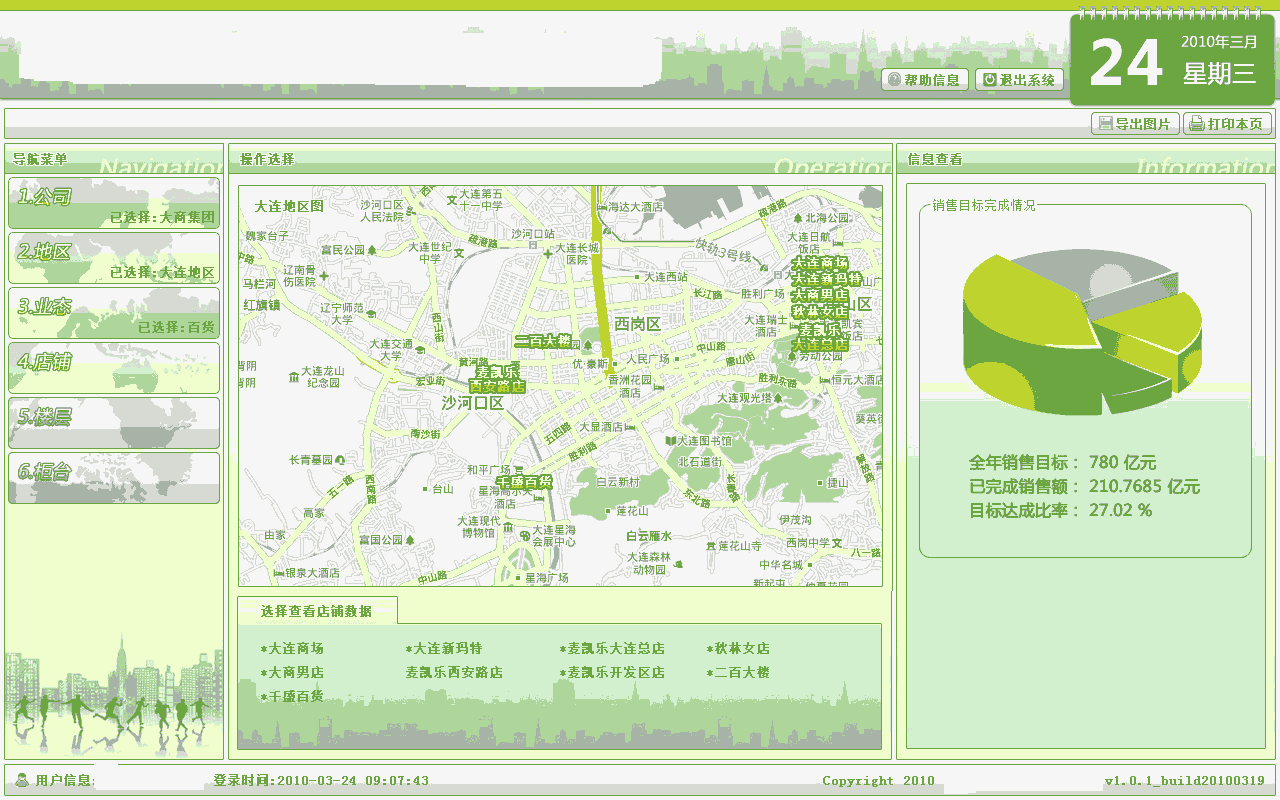The image size is (1280, 800).
Task: Choose store link *大商男店 in the list
Action: (x=292, y=673)
